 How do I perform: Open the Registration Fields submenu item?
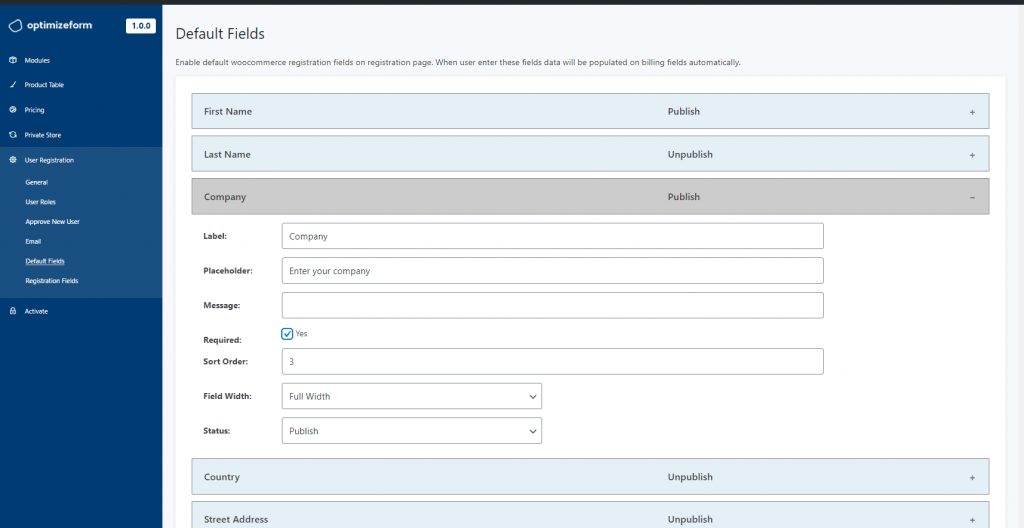coord(52,281)
